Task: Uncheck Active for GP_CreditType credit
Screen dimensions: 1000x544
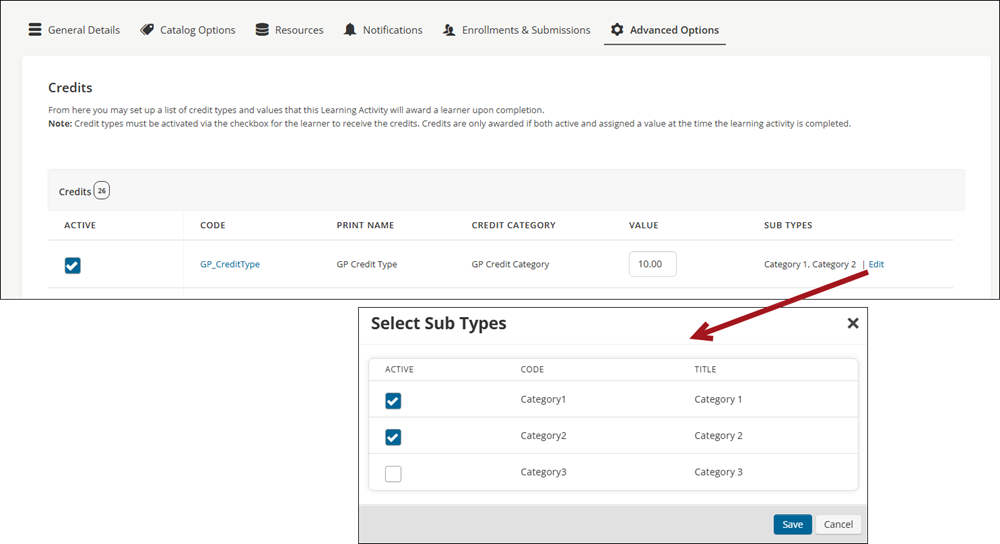Action: coord(73,265)
